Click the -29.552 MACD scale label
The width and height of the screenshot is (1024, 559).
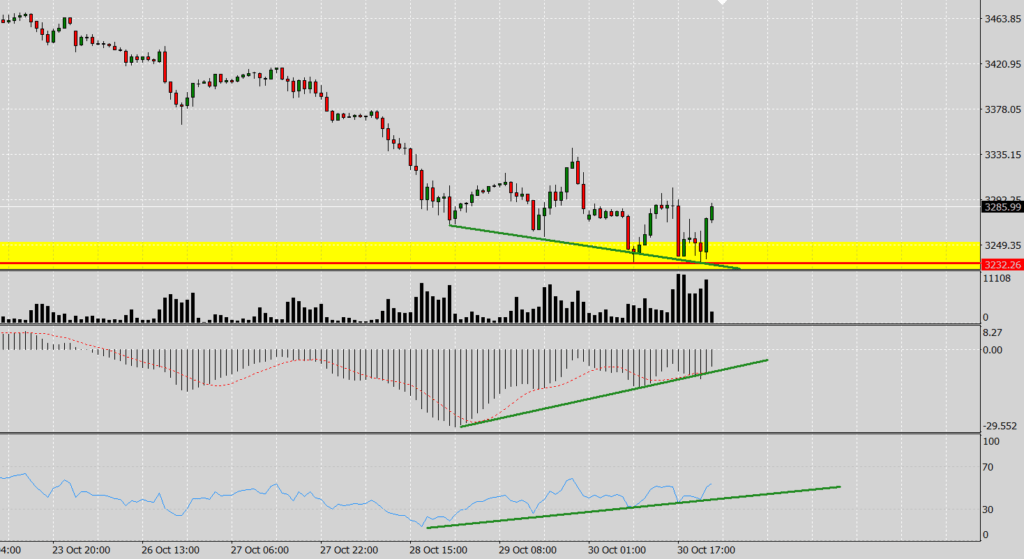coord(1000,424)
